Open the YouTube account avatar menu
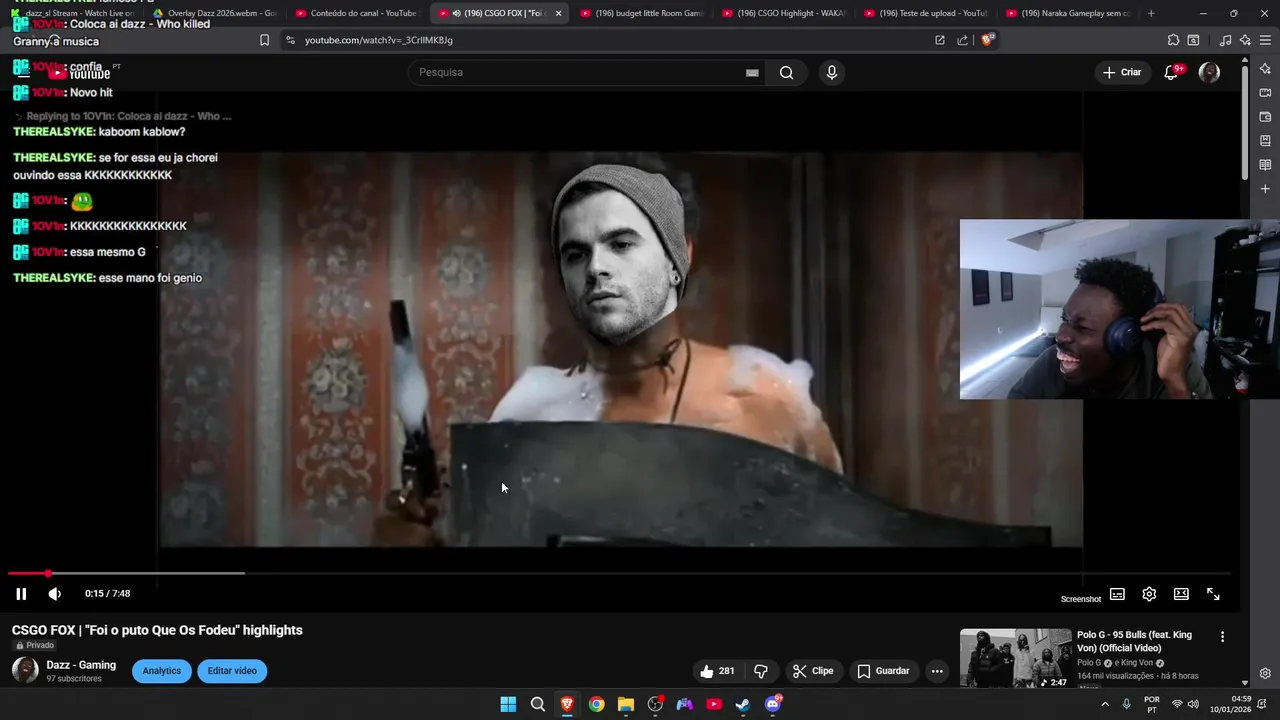1280x720 pixels. click(x=1209, y=72)
